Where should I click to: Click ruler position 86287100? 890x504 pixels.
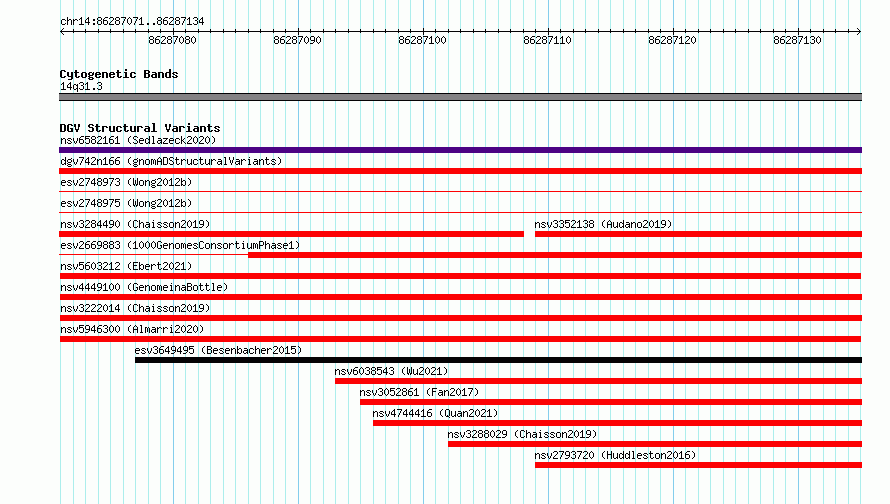click(x=422, y=40)
